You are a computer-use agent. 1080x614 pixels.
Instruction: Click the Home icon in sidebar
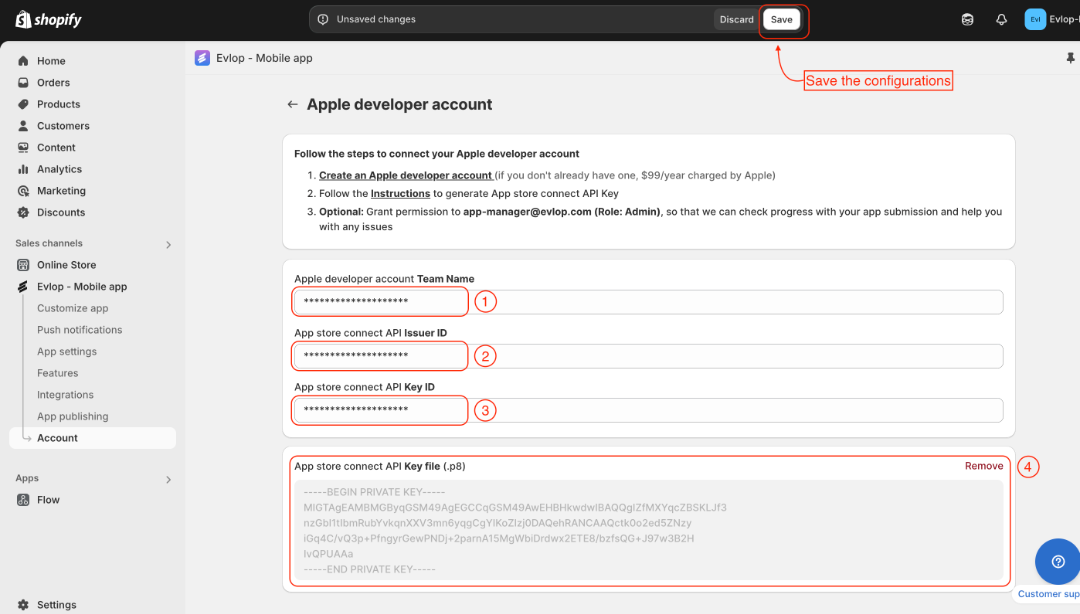23,61
